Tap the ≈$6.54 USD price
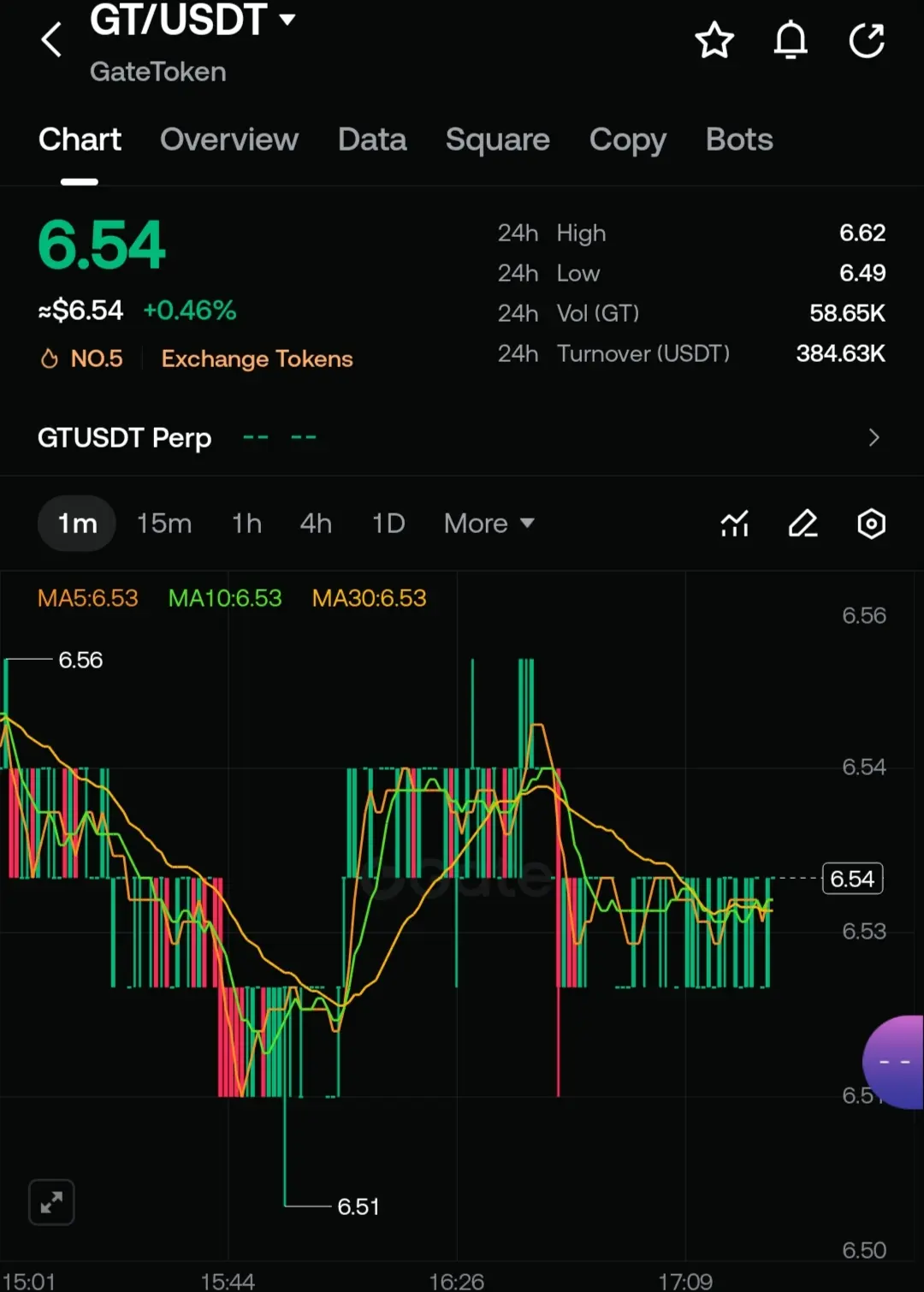 click(80, 310)
